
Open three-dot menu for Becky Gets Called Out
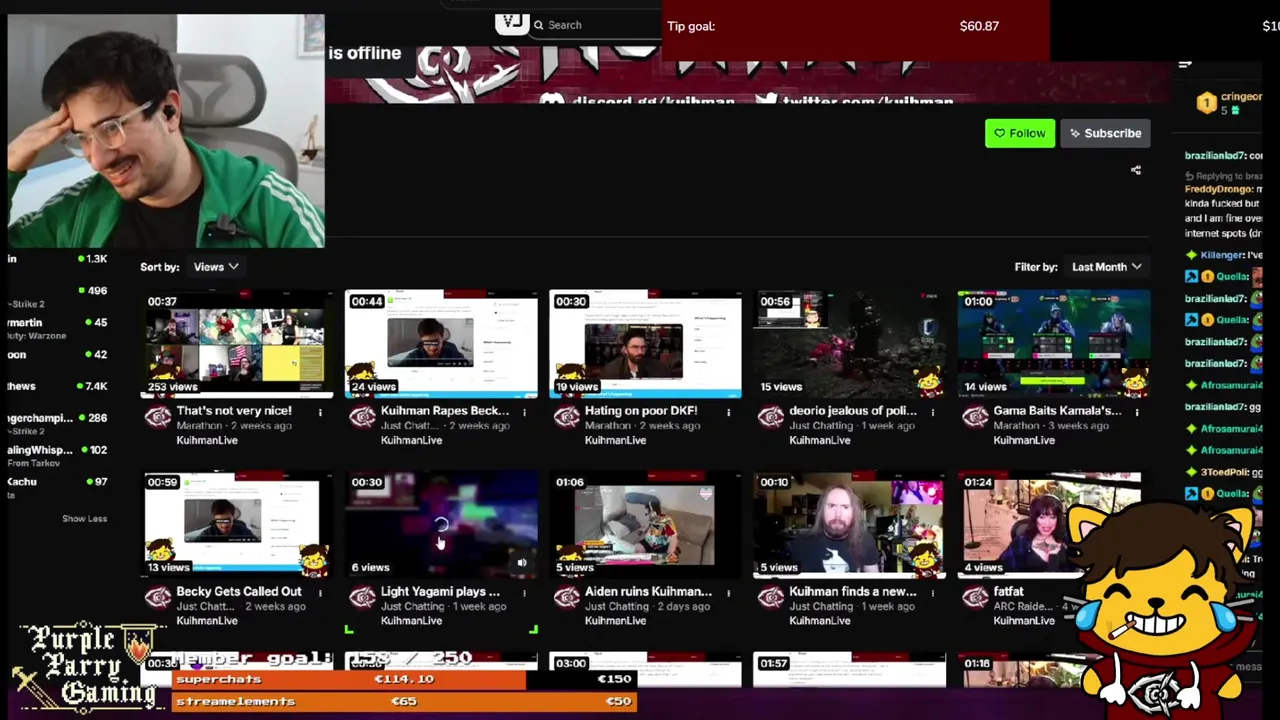pyautogui.click(x=320, y=592)
